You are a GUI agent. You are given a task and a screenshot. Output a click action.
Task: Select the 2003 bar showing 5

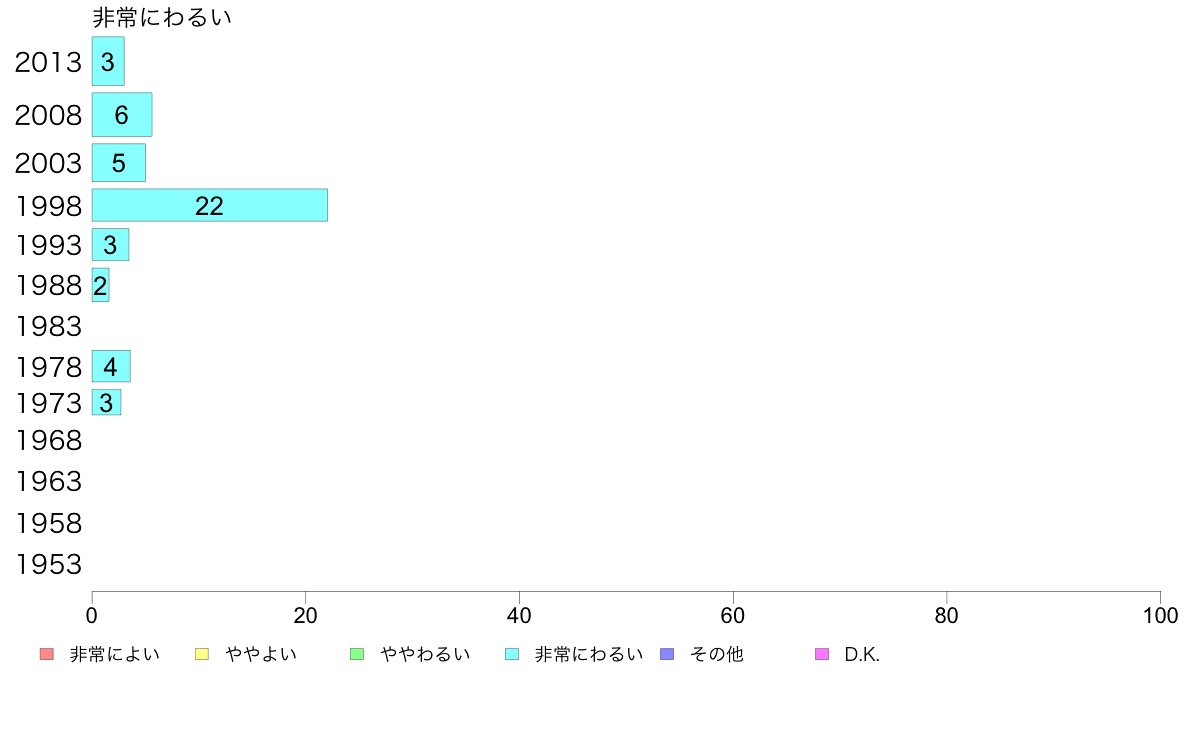tap(119, 163)
